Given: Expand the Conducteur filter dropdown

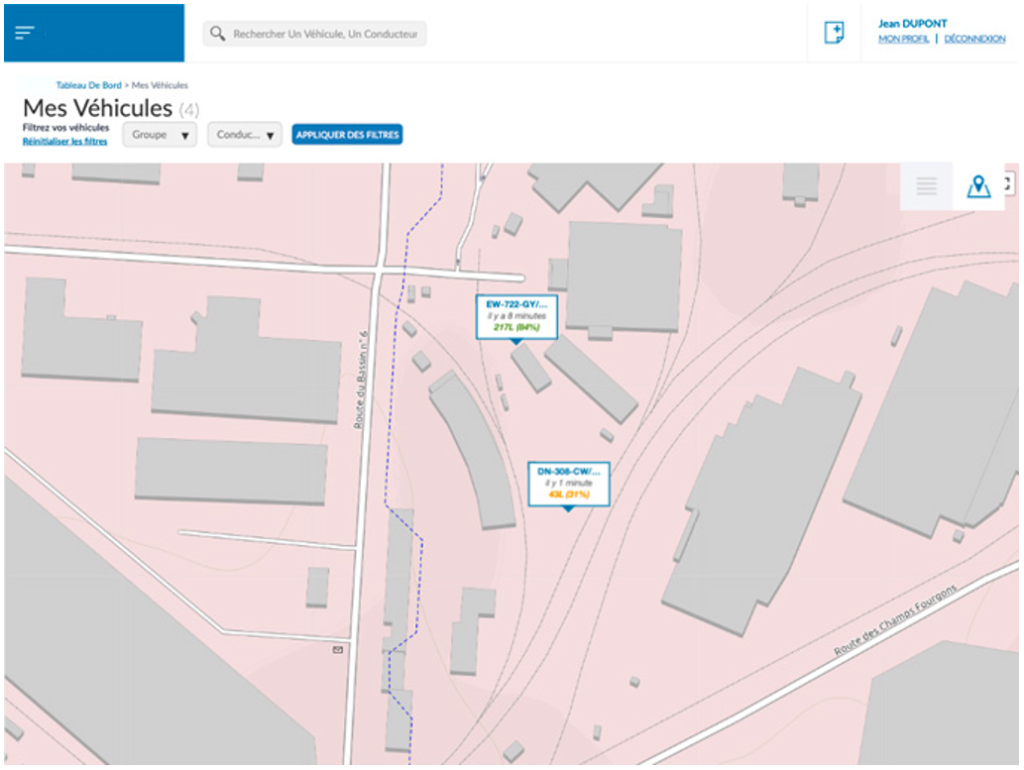Looking at the screenshot, I should tap(245, 135).
